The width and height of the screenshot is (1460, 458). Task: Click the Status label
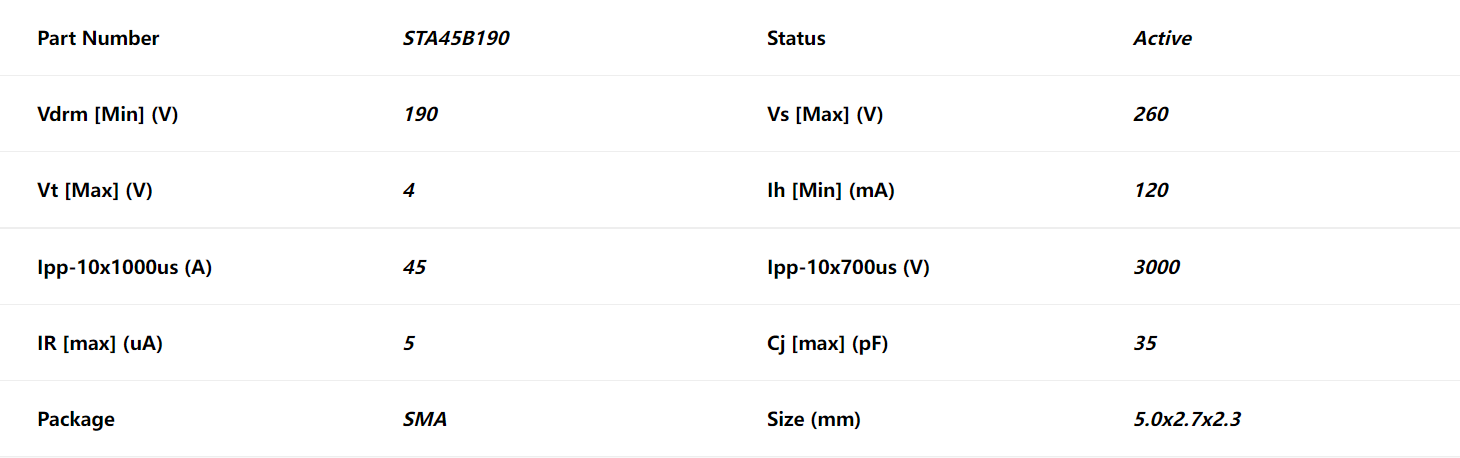pyautogui.click(x=796, y=39)
